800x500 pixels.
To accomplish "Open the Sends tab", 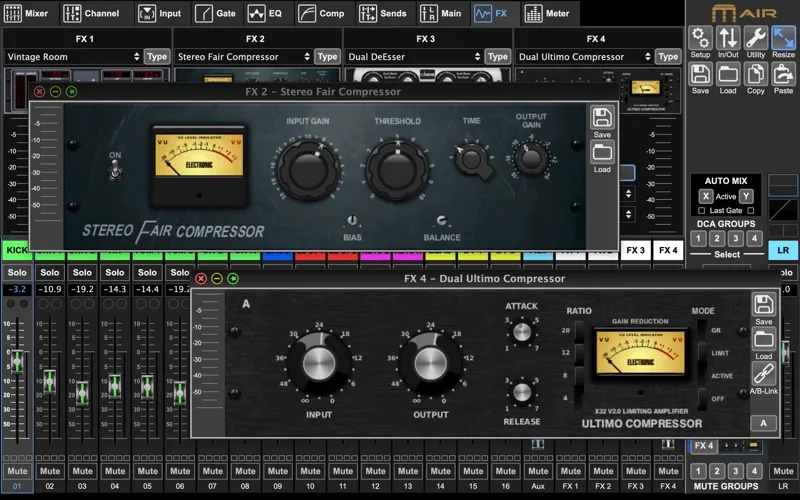I will 382,13.
